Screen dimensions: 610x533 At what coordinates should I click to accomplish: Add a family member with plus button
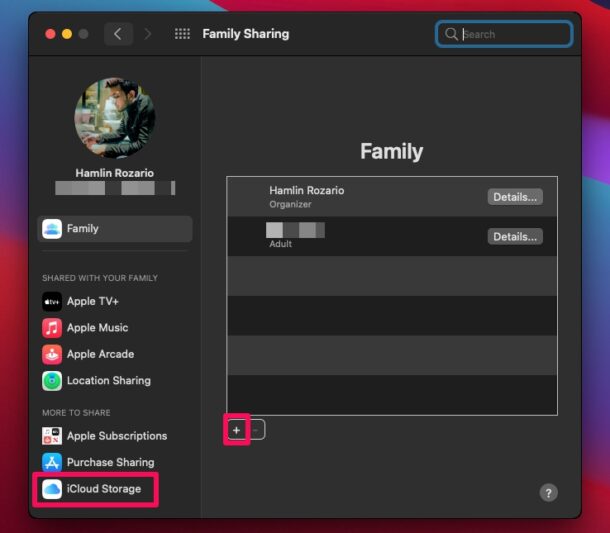tap(236, 430)
